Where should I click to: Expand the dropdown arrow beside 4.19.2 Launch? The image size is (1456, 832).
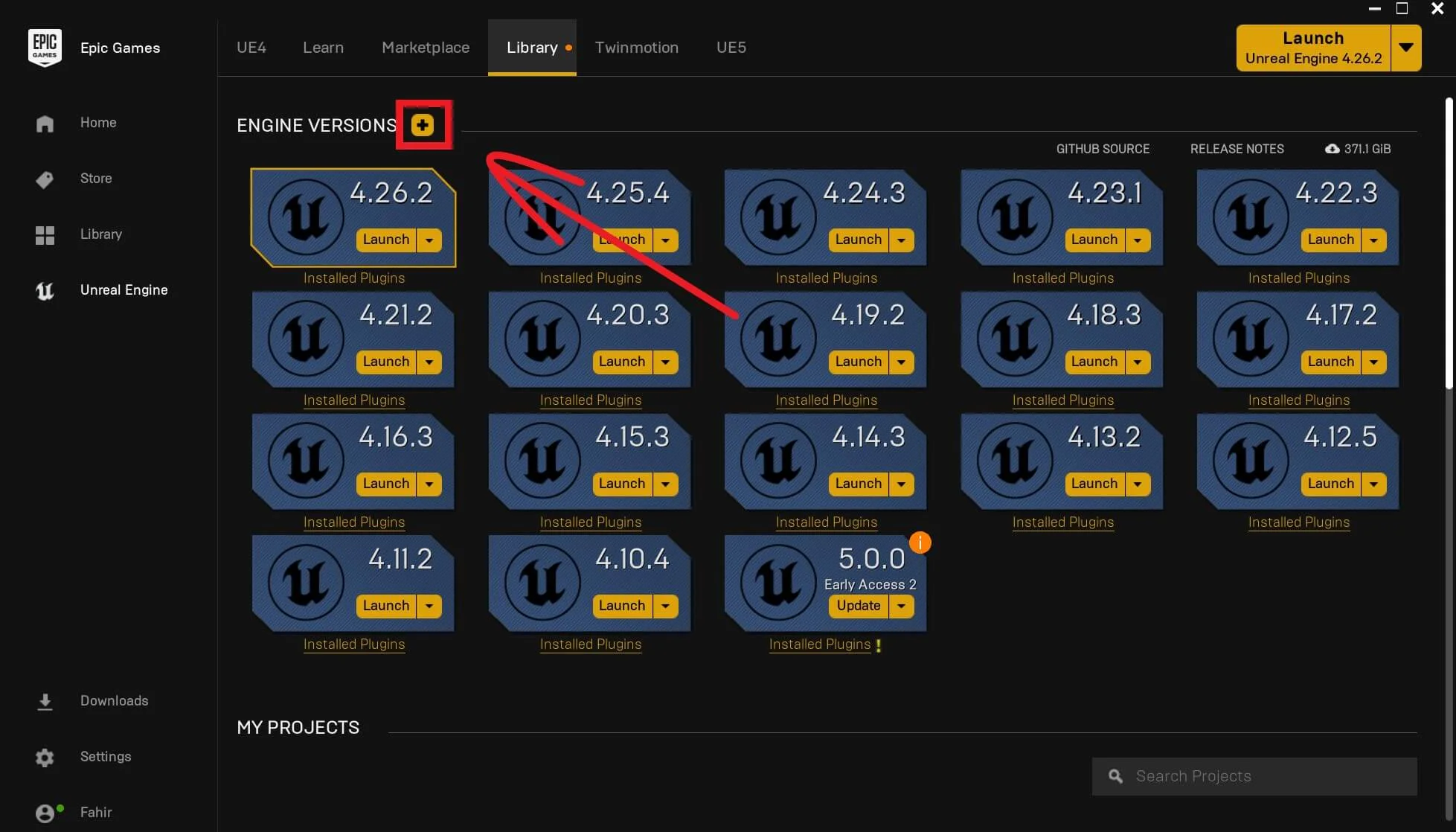pos(902,362)
